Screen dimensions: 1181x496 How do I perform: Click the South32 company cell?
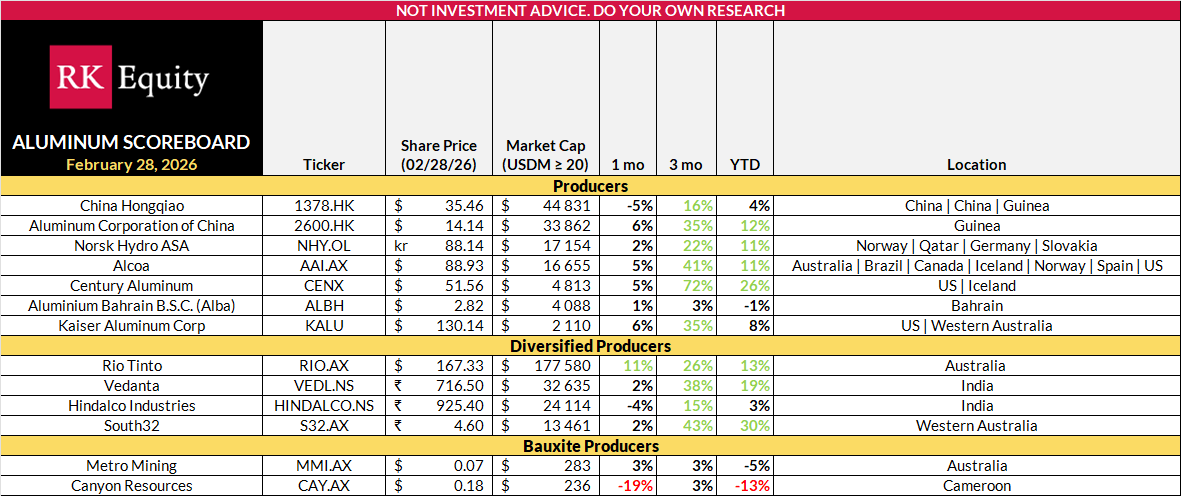pos(132,426)
